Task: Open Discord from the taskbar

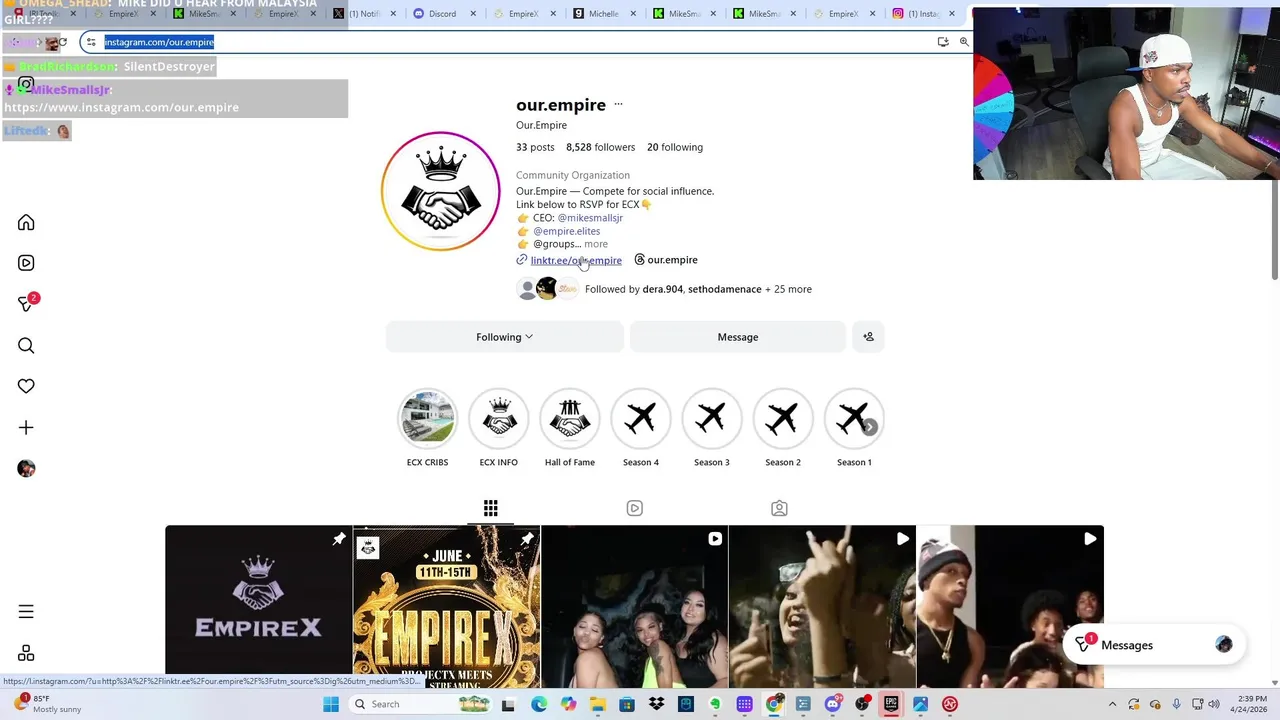Action: click(x=832, y=704)
